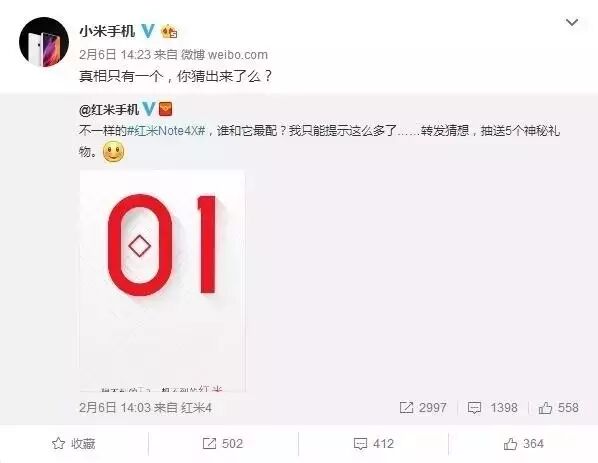Click verified badge next to 红米手机
The image size is (598, 463).
[x=148, y=109]
